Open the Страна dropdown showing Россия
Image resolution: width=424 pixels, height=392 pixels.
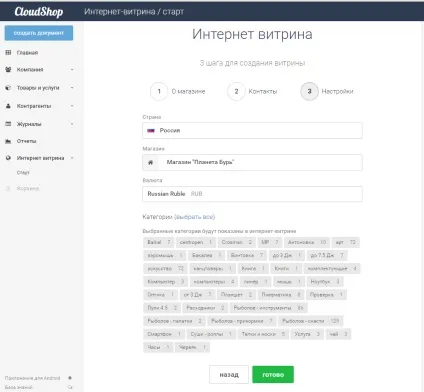[x=252, y=131]
